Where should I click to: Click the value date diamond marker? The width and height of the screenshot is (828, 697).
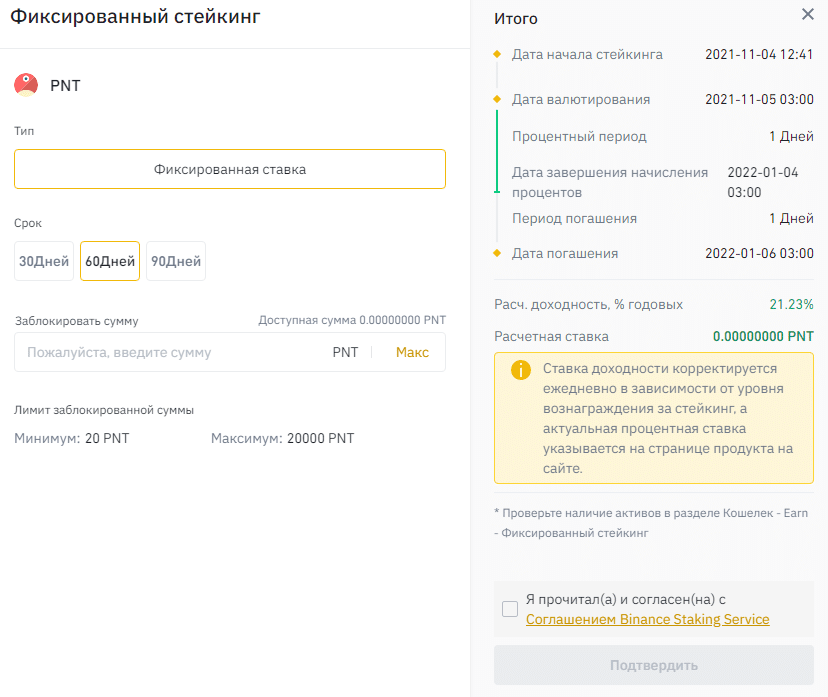pos(497,99)
